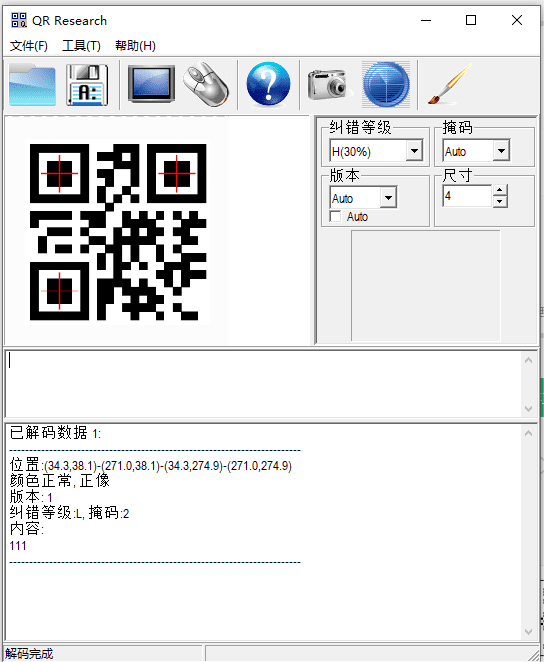
Task: Open the 帮助(H) menu
Action: coord(135,46)
